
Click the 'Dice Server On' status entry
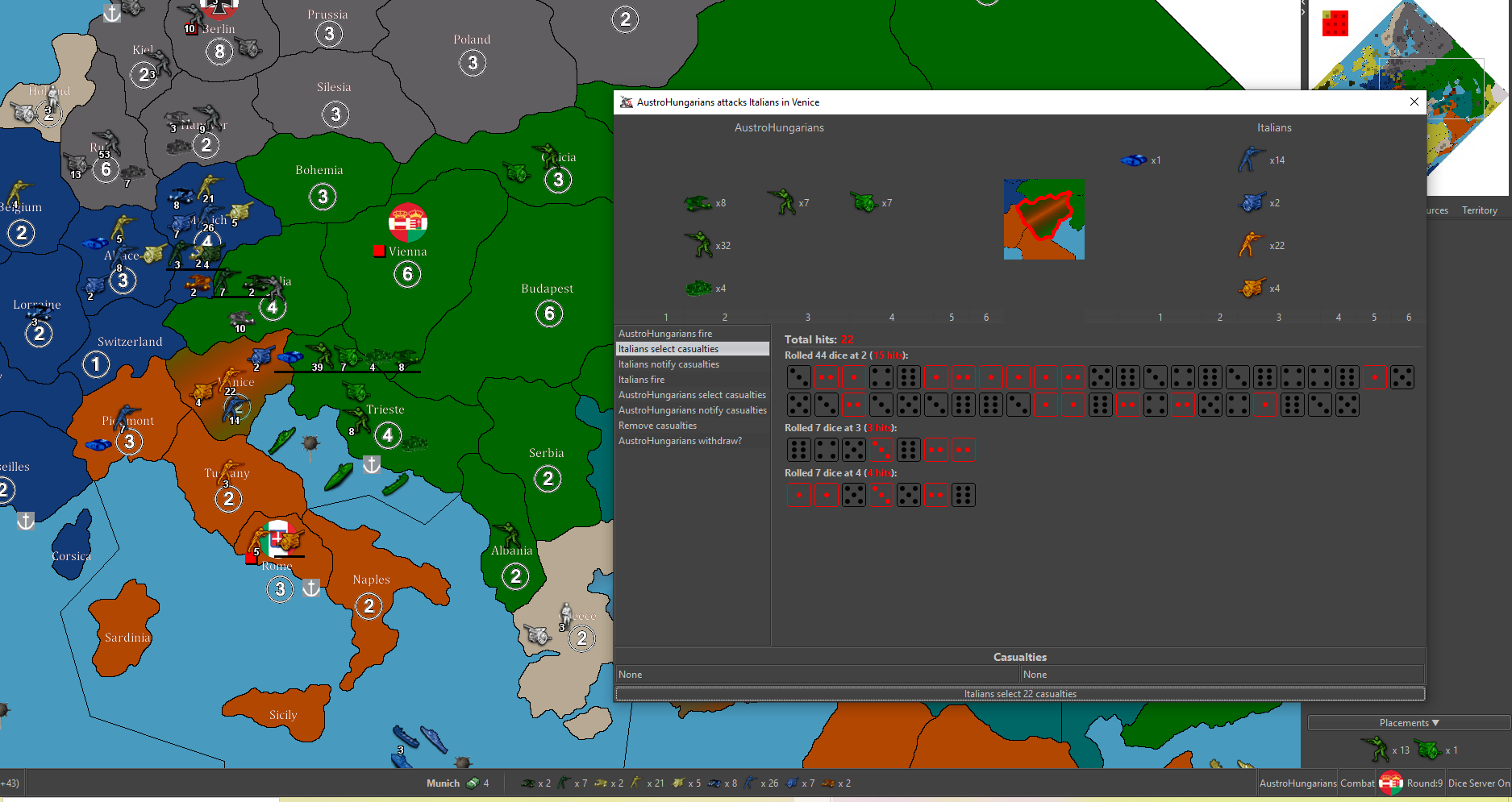tap(1479, 783)
